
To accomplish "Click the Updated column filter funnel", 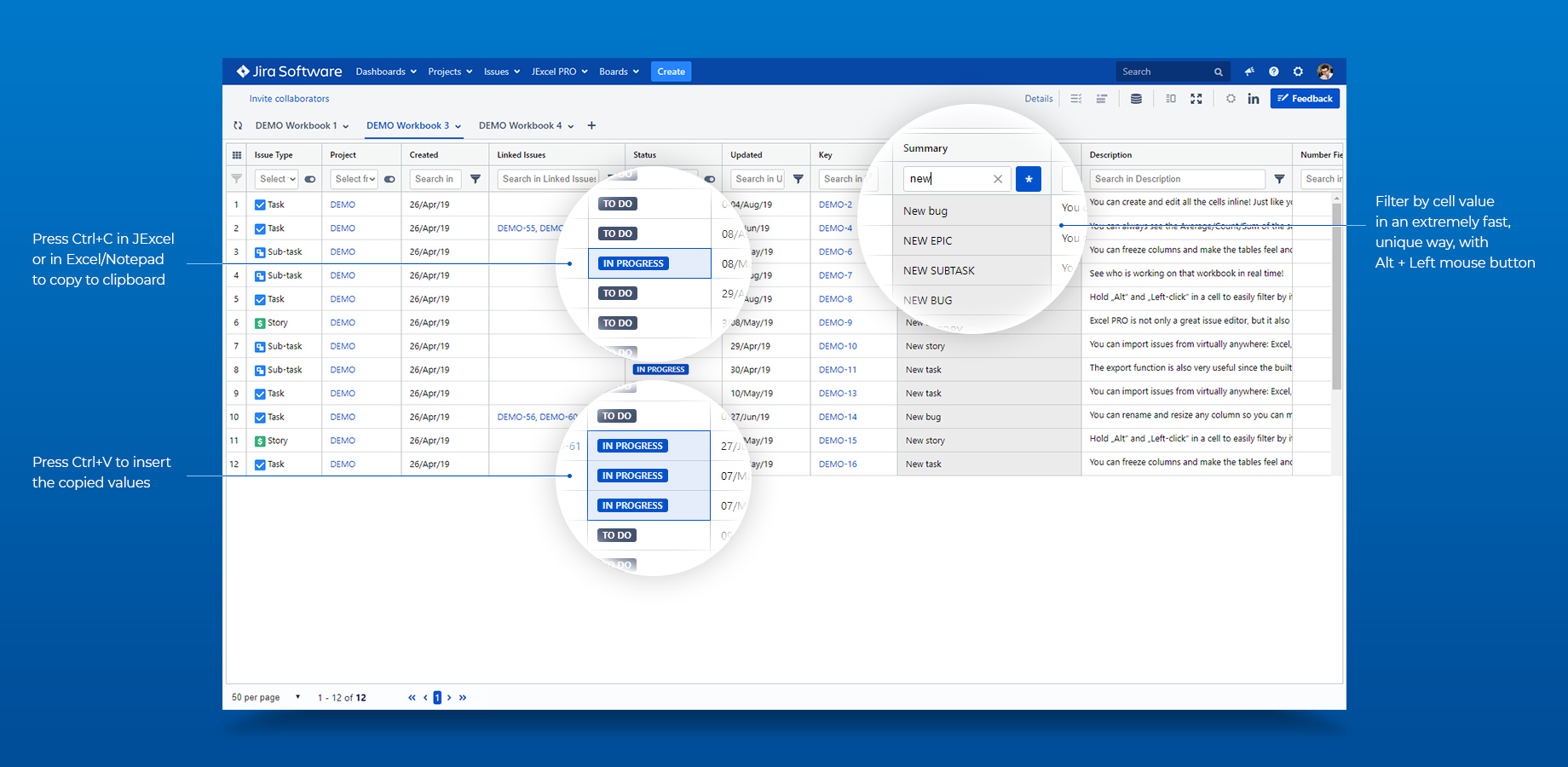I will pyautogui.click(x=798, y=179).
